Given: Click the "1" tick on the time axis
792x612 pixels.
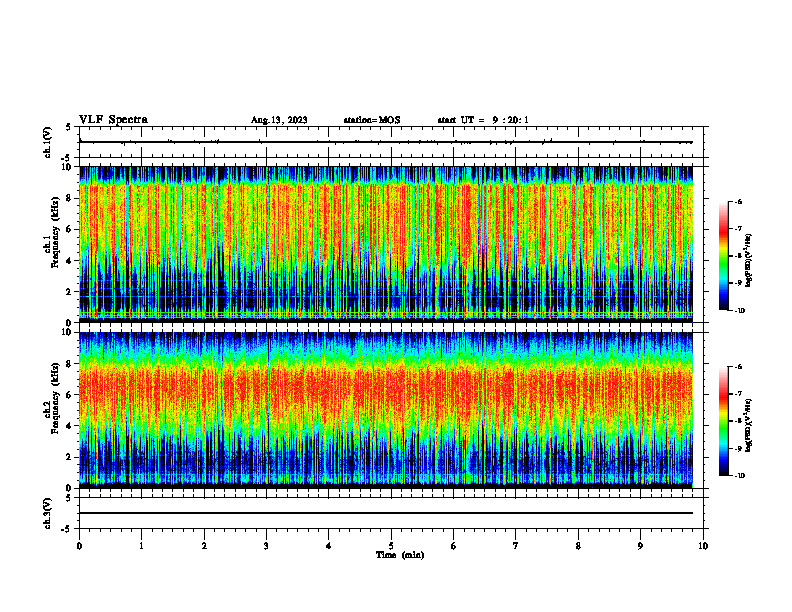Looking at the screenshot, I should coord(141,546).
